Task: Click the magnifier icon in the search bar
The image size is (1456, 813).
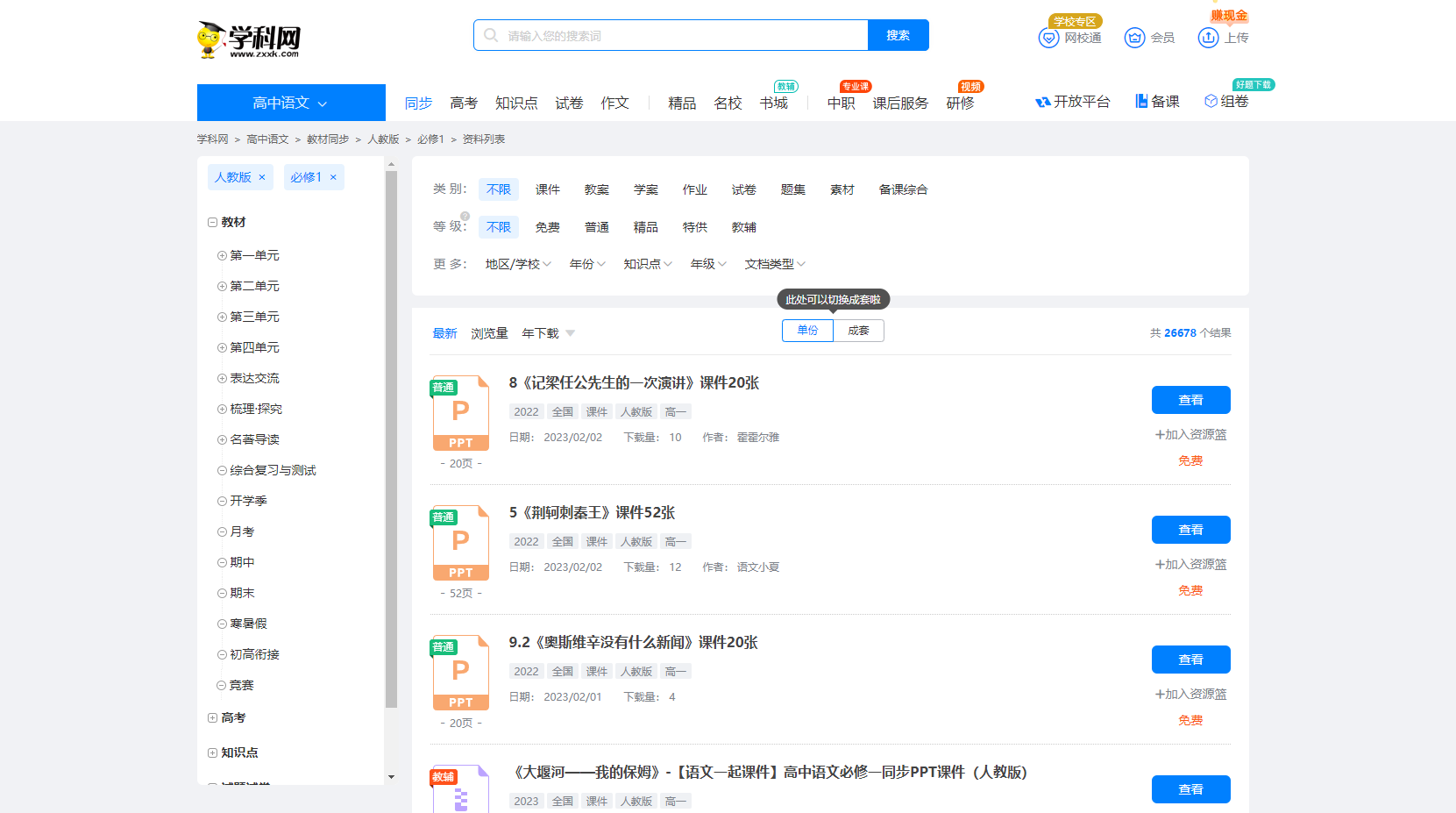Action: click(x=491, y=34)
